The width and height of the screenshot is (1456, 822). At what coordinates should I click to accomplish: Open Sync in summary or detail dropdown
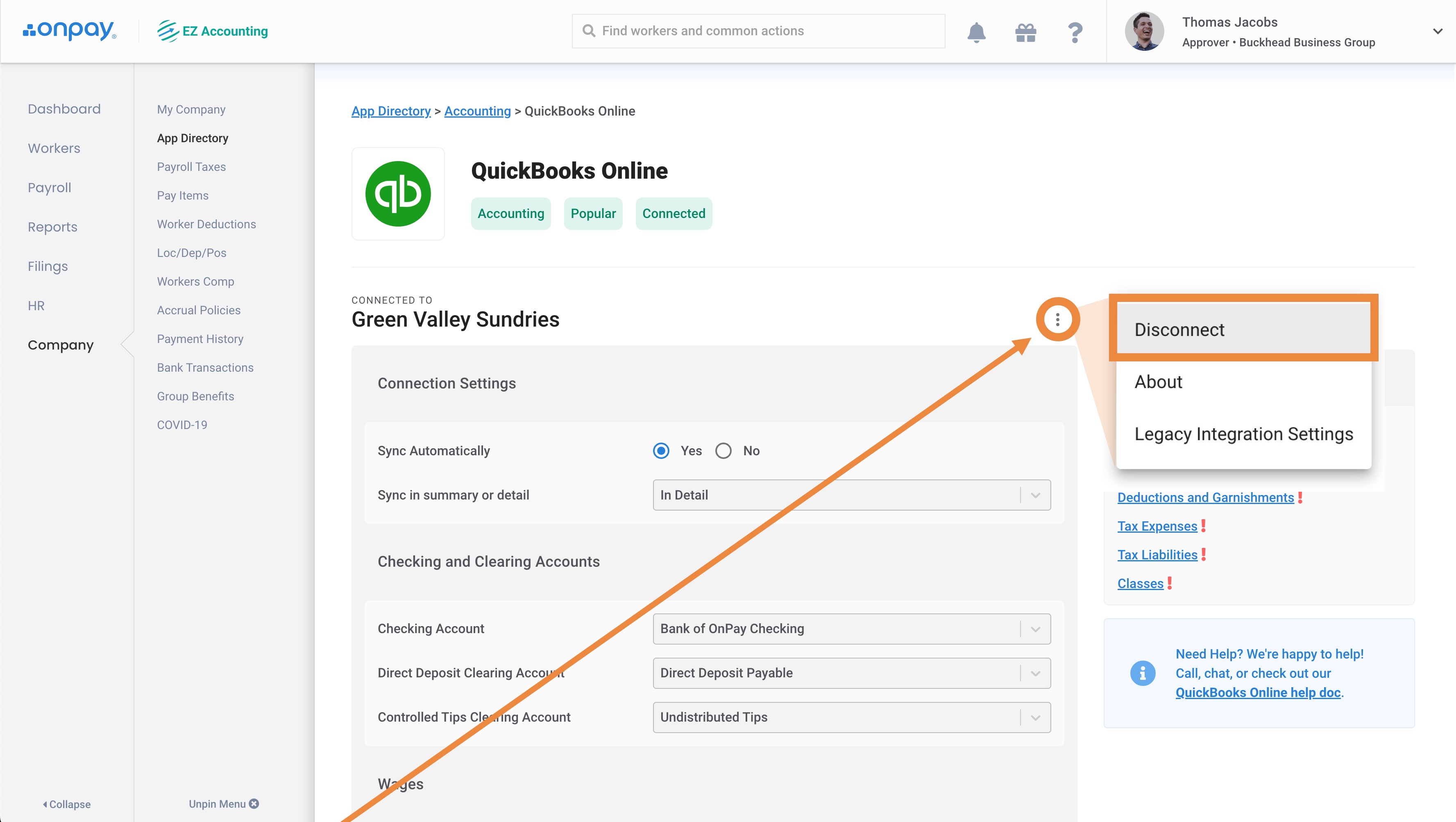coord(851,495)
